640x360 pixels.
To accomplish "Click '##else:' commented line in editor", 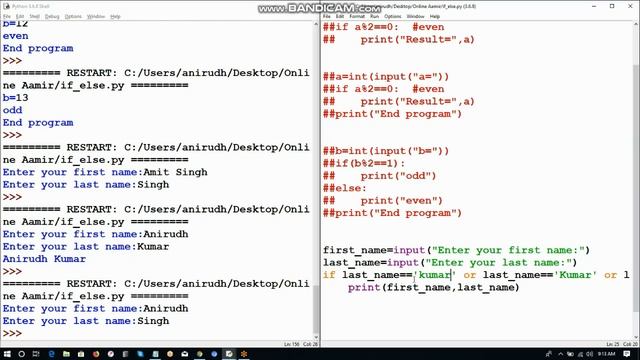I will 345,188.
